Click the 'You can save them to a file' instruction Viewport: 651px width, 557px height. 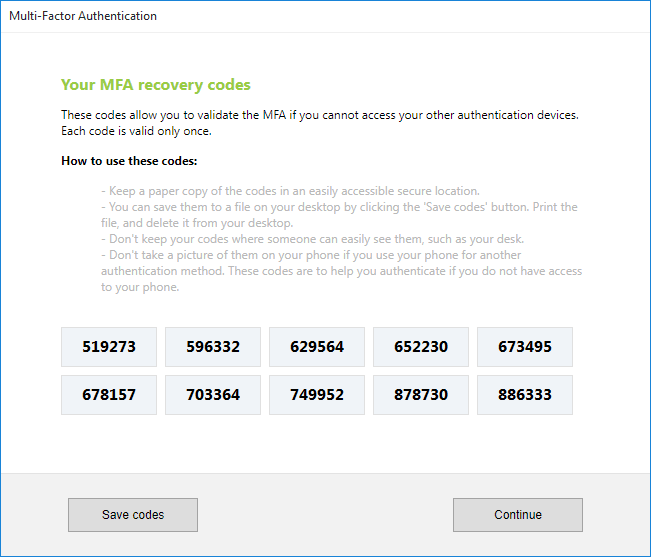(x=339, y=215)
